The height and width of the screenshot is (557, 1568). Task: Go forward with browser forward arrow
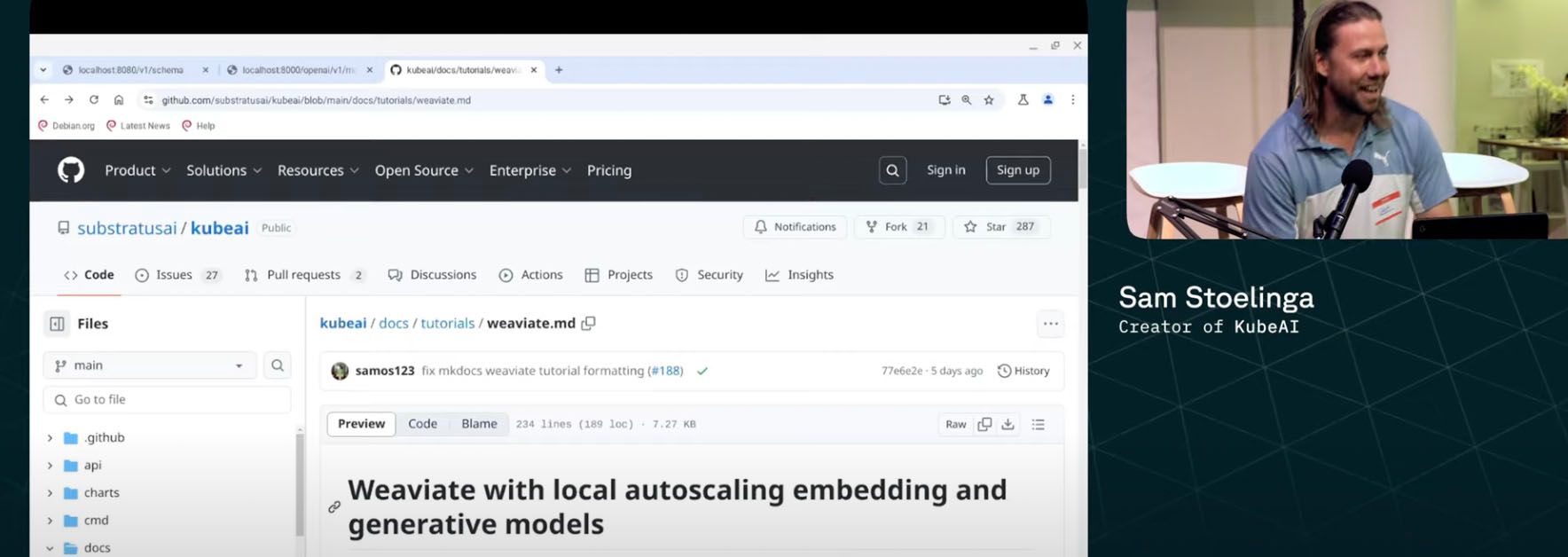pos(69,100)
